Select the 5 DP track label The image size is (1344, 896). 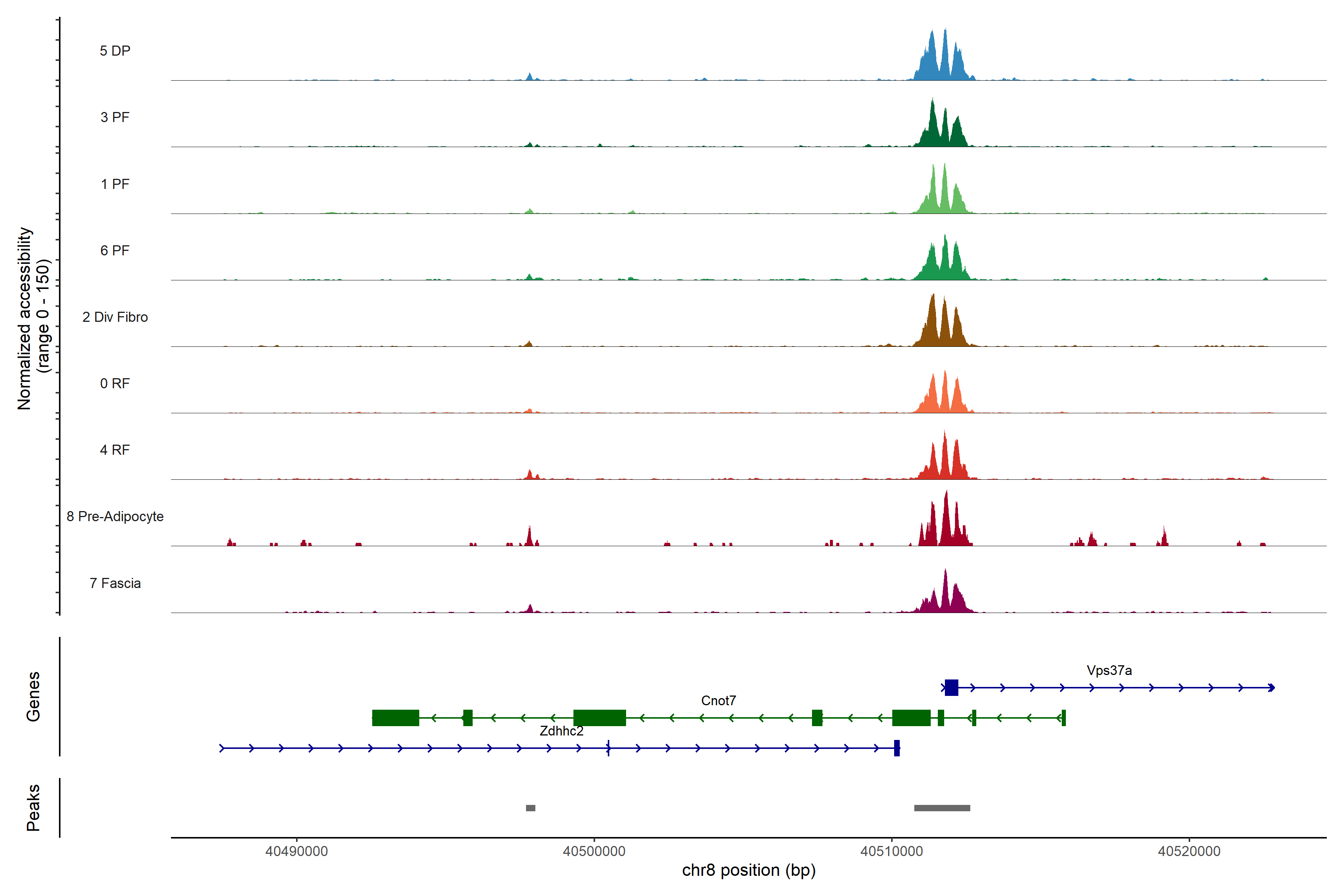click(115, 51)
